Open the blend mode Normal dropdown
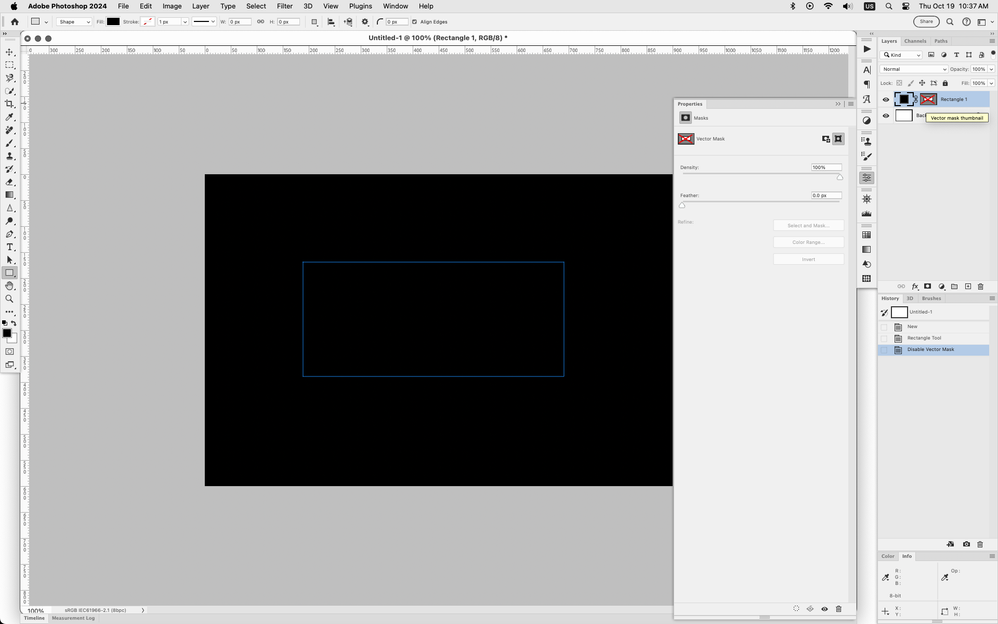This screenshot has width=998, height=624. (x=914, y=69)
